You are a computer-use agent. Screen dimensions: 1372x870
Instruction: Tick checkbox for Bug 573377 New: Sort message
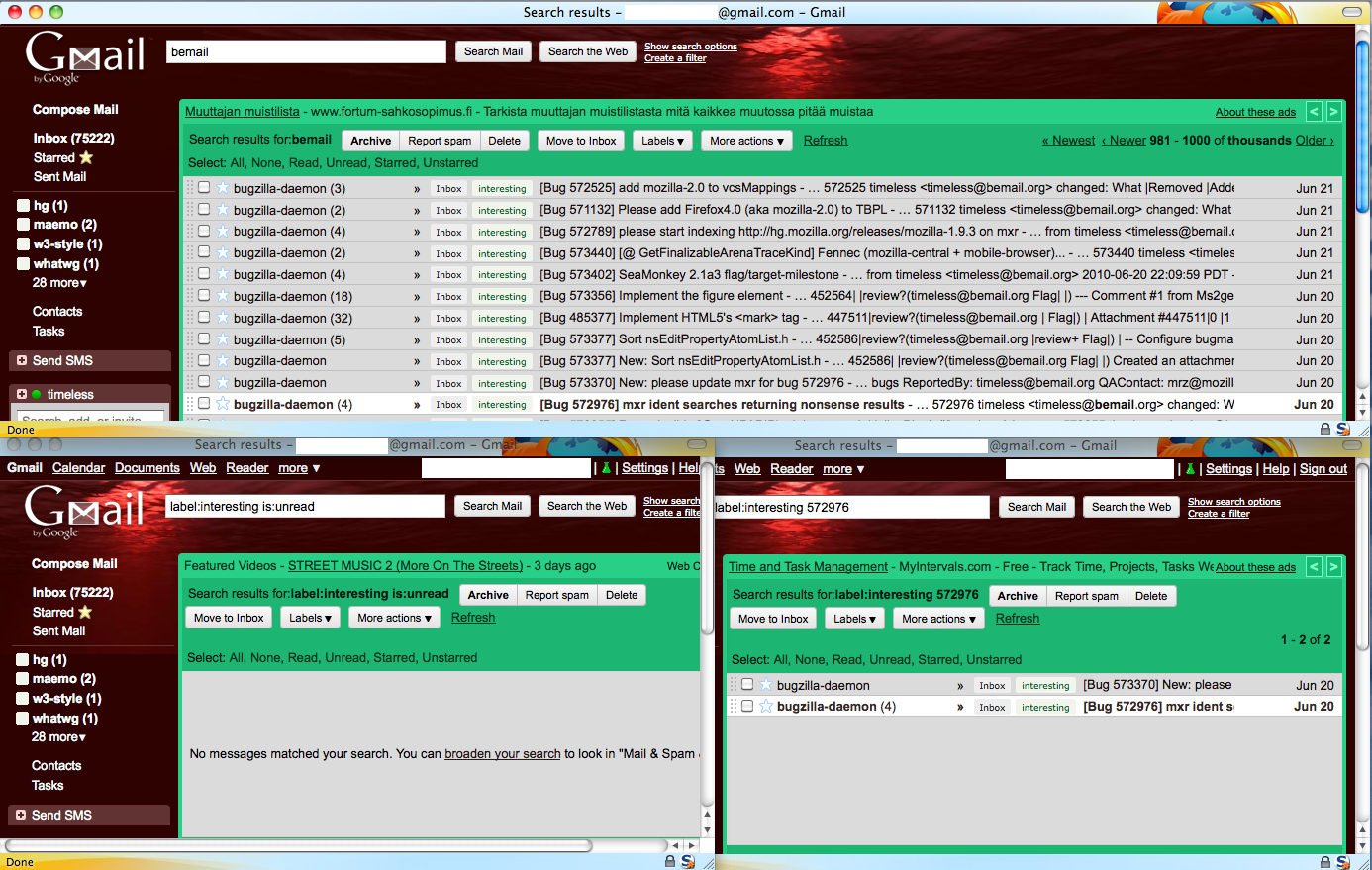pyautogui.click(x=204, y=360)
